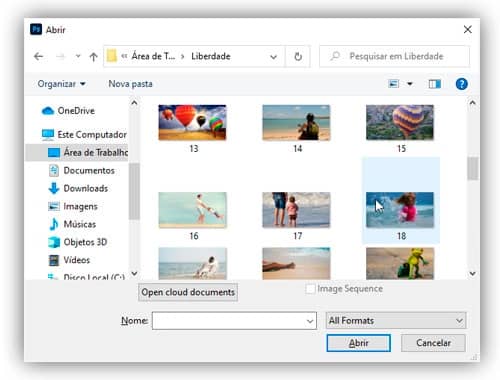Select thumbnail 18 girl in waves
The image size is (500, 380).
(400, 210)
